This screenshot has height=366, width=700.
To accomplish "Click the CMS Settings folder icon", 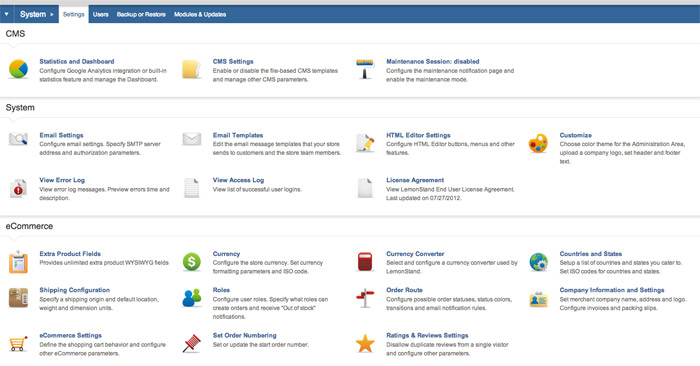I will (x=192, y=70).
